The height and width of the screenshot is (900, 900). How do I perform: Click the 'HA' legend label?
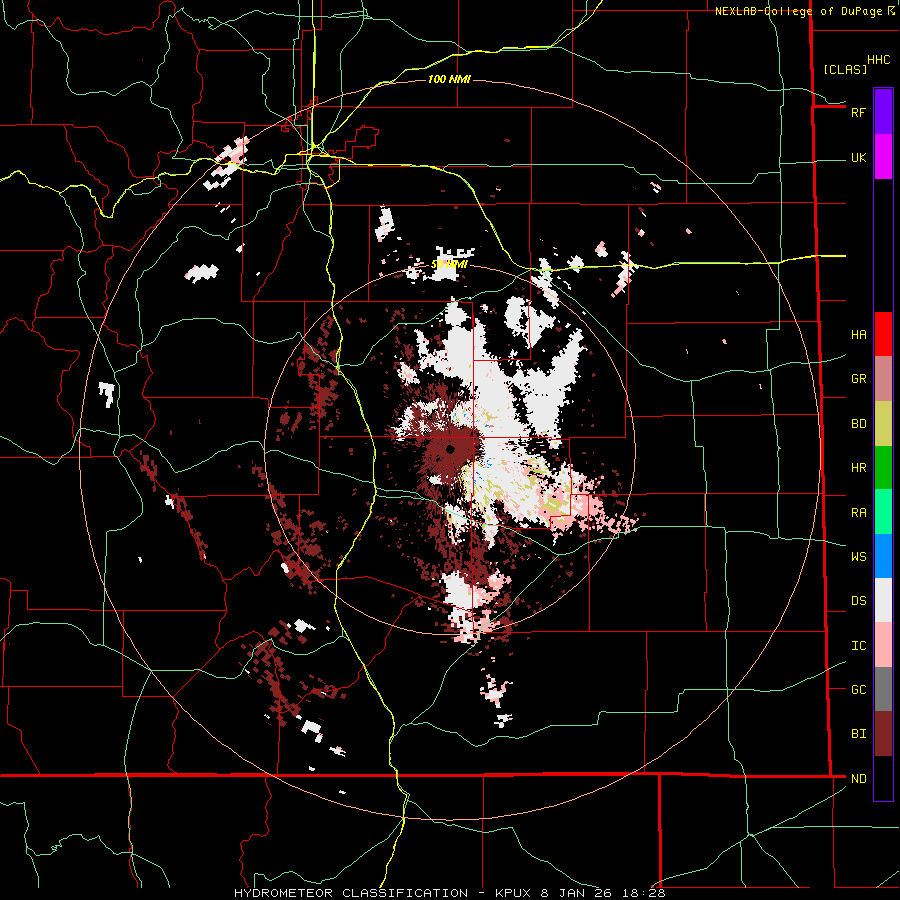(858, 335)
